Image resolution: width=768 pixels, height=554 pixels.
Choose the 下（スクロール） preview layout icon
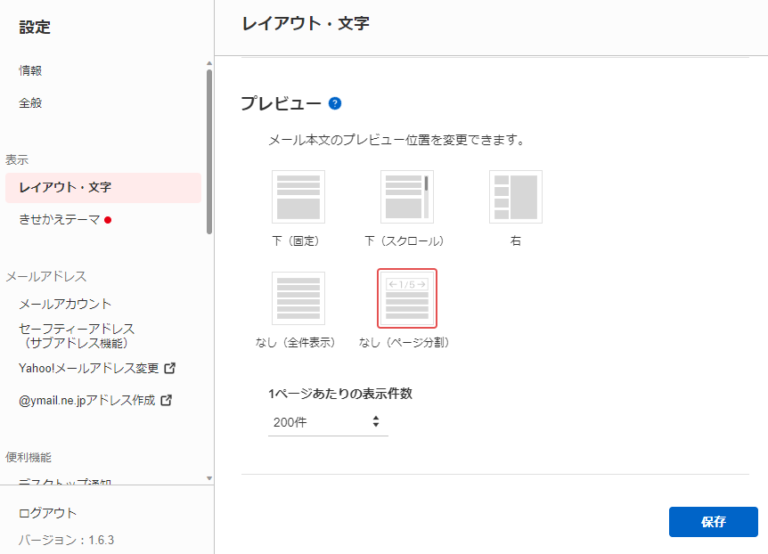[406, 196]
